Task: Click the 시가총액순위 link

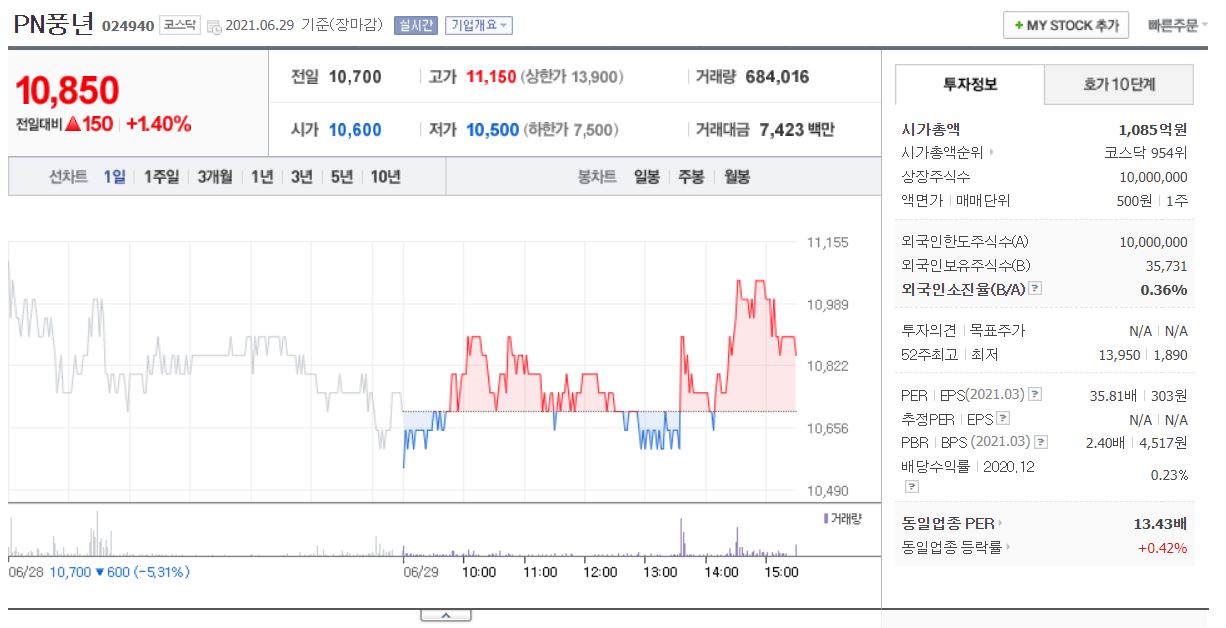Action: coord(943,153)
